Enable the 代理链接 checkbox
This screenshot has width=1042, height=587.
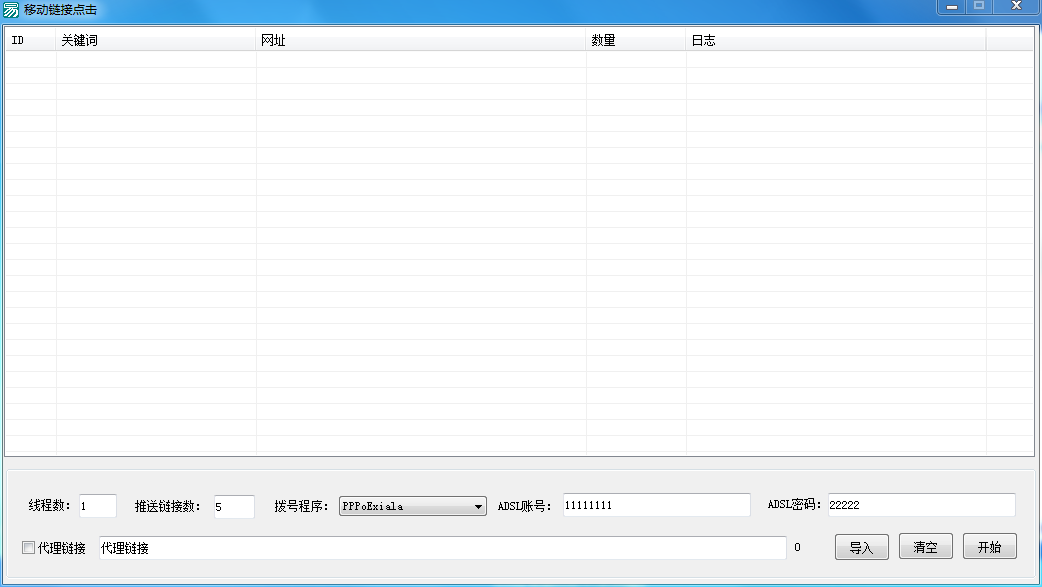tap(28, 548)
